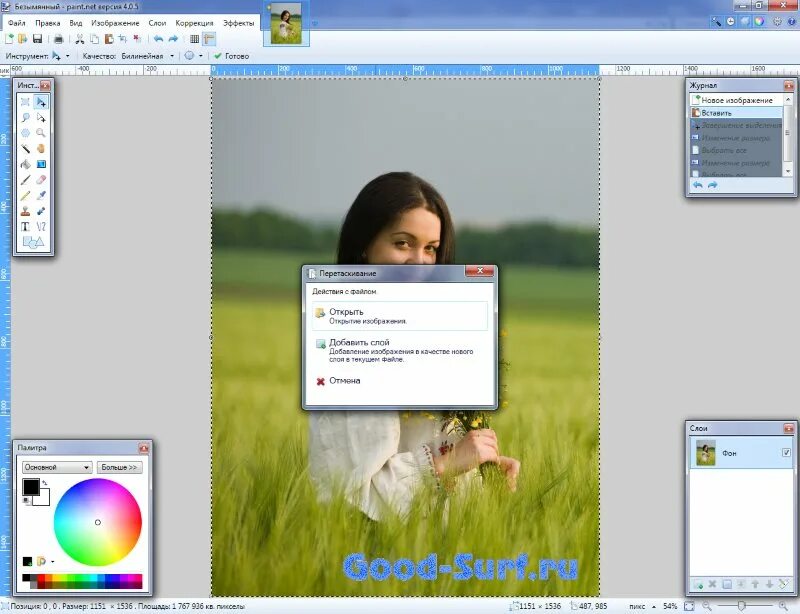Screen dimensions: 800x614
Task: Select the Recolor tool
Action: tap(41, 211)
